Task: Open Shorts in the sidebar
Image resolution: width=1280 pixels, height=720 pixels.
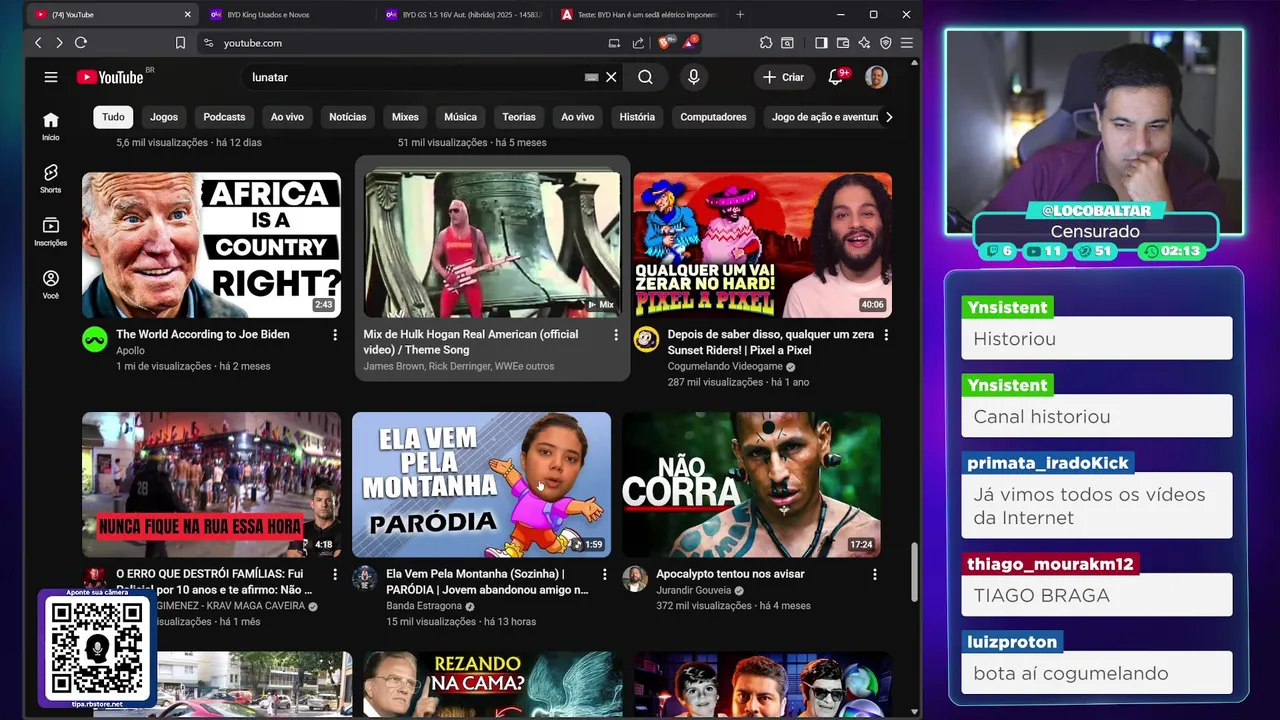Action: pos(51,179)
